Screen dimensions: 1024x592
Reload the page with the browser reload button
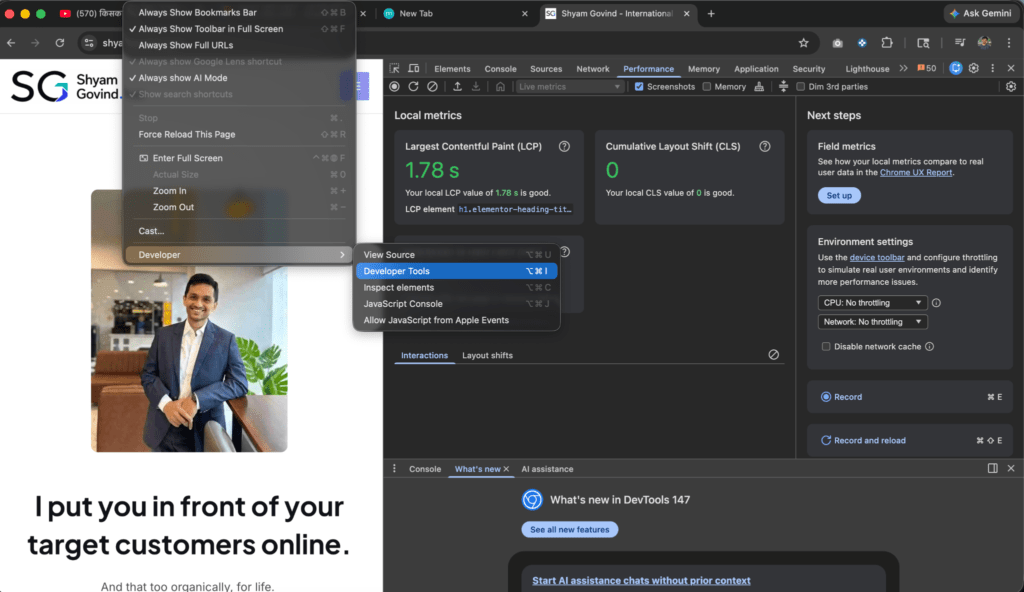pos(59,43)
